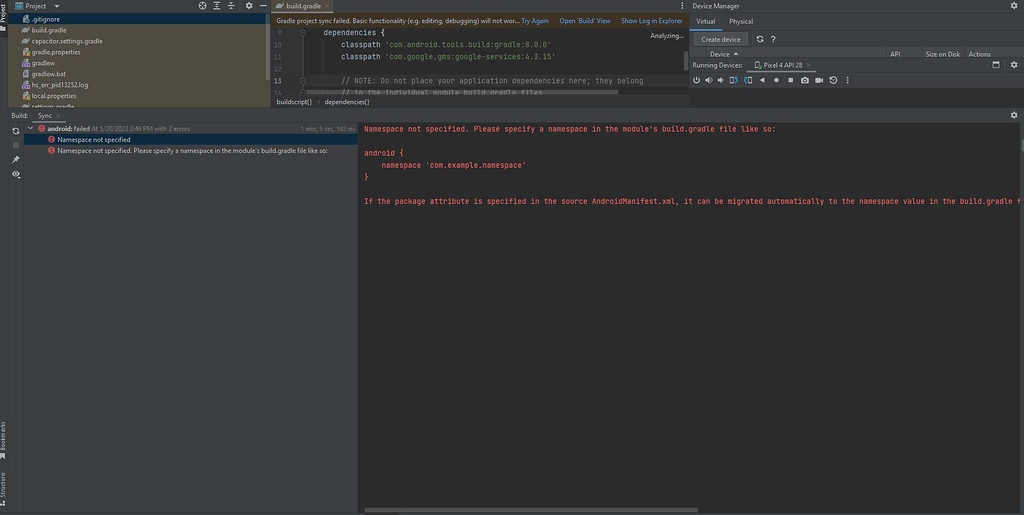Re-run Gradle sync in Build panel
Screen dimensions: 1024x515
[x=16, y=131]
